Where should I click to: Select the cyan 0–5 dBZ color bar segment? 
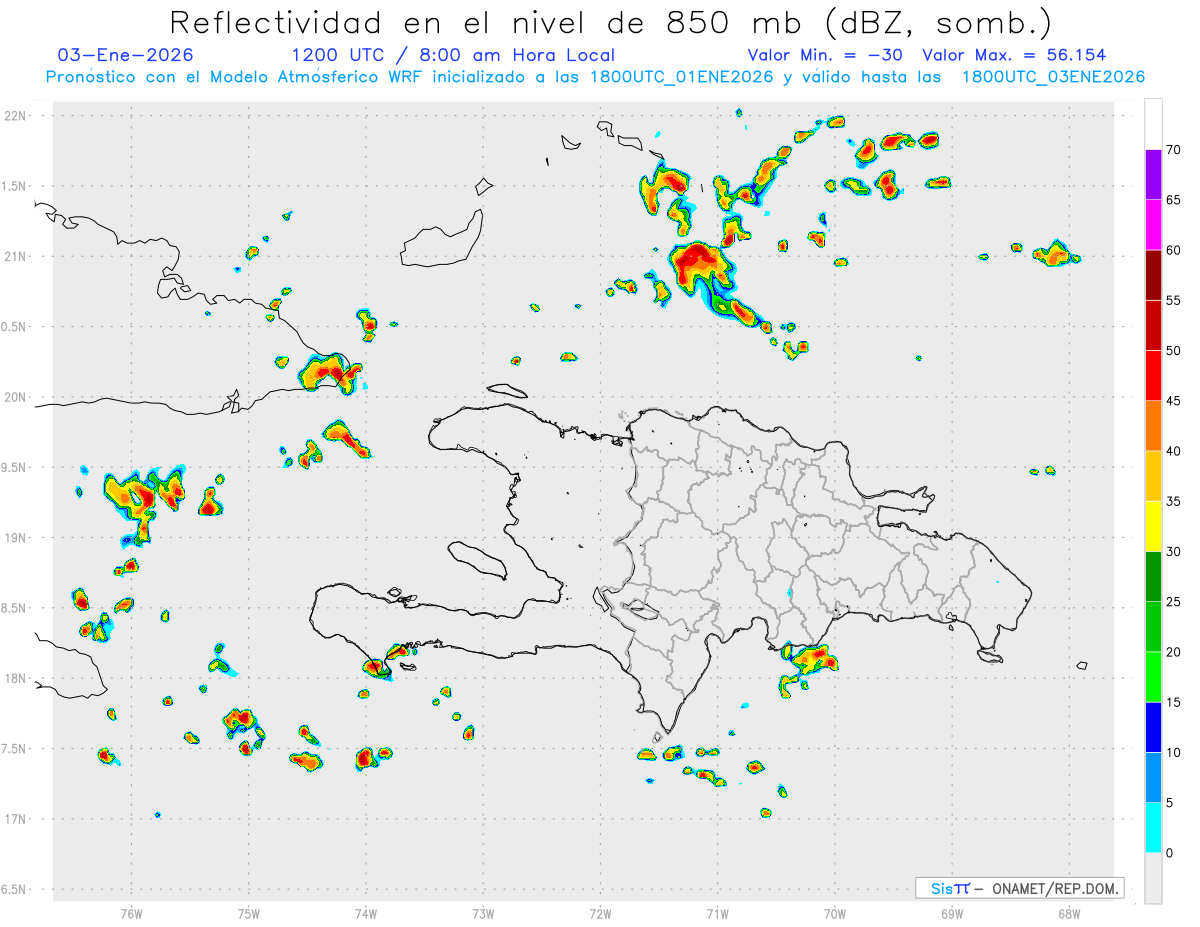[x=1153, y=828]
